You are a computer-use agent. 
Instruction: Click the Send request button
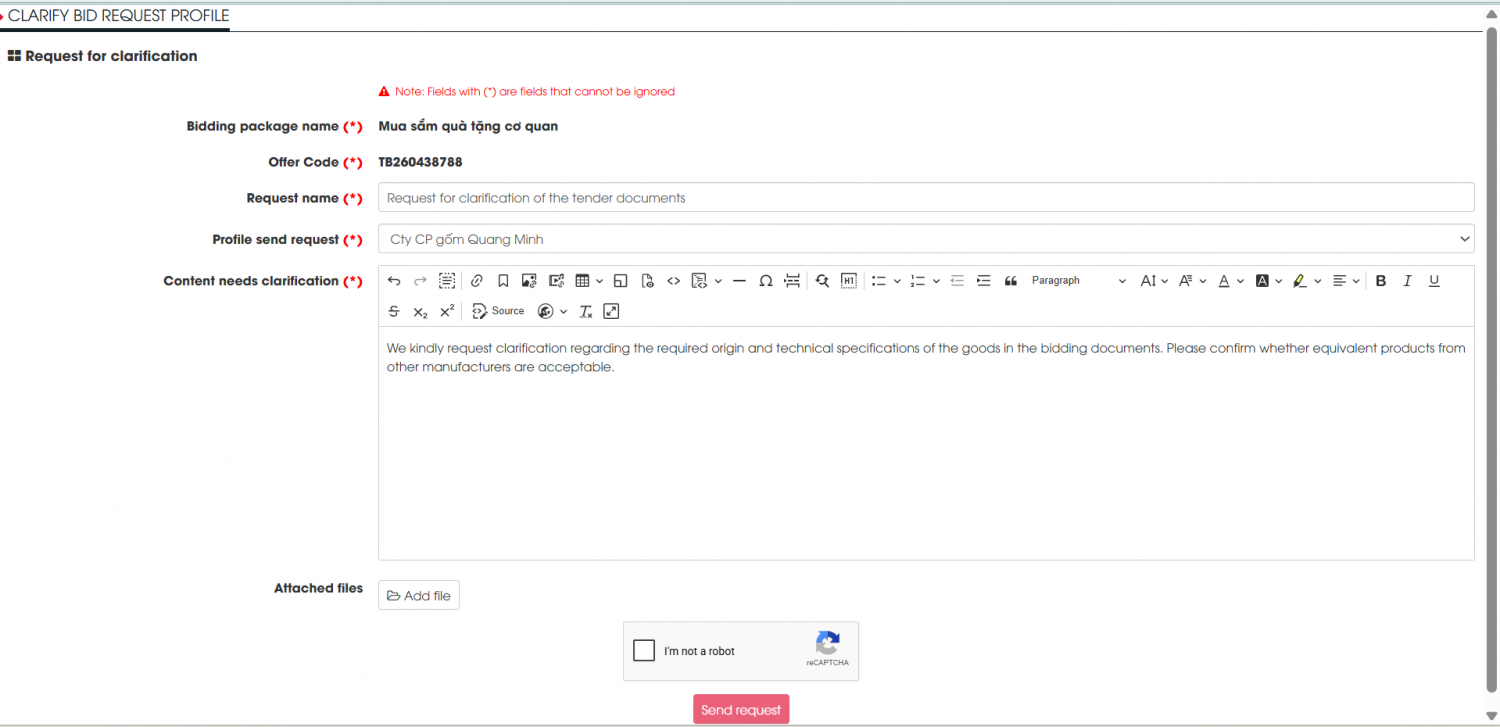(741, 709)
